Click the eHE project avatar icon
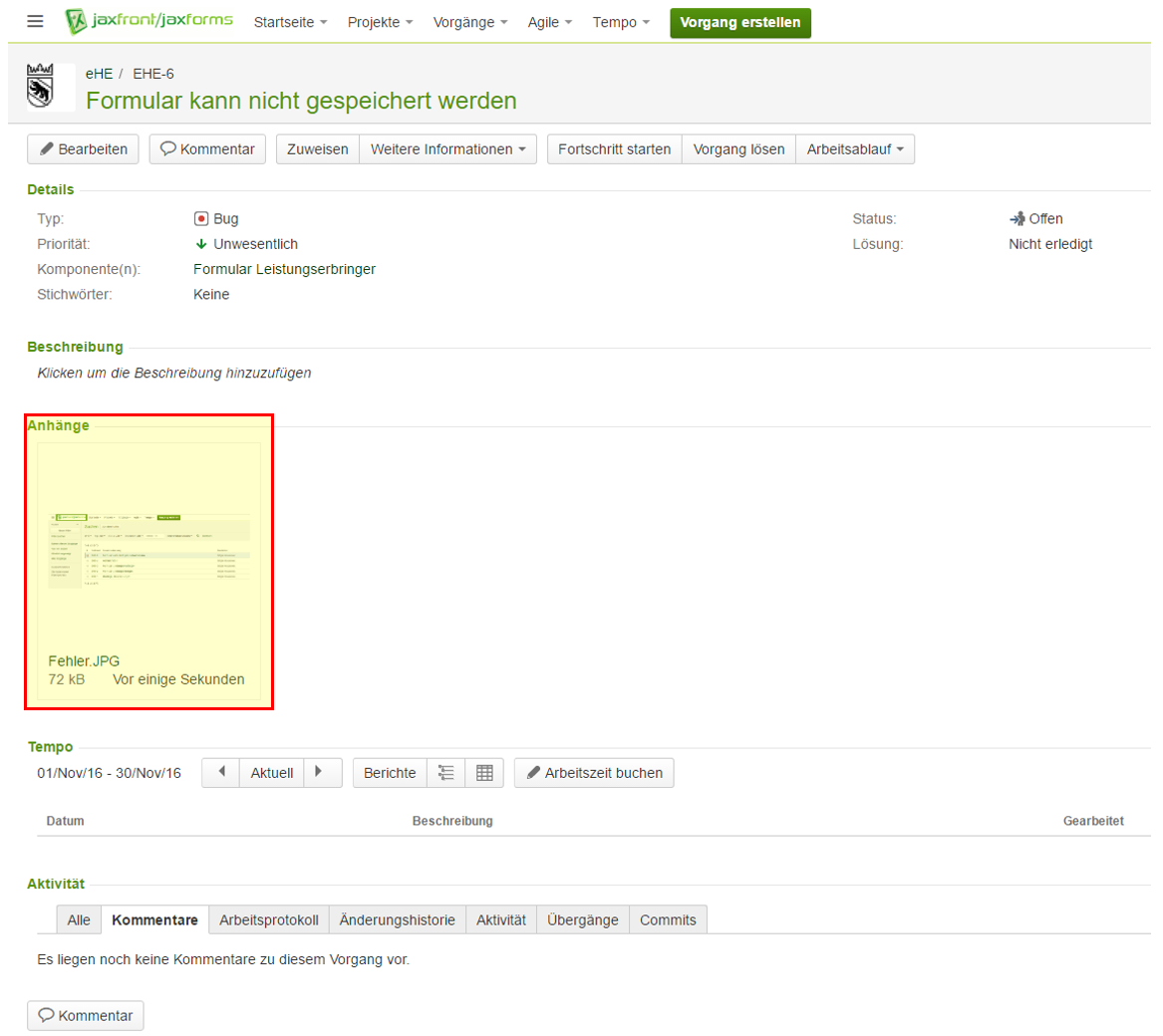This screenshot has width=1163, height=1036. [50, 87]
